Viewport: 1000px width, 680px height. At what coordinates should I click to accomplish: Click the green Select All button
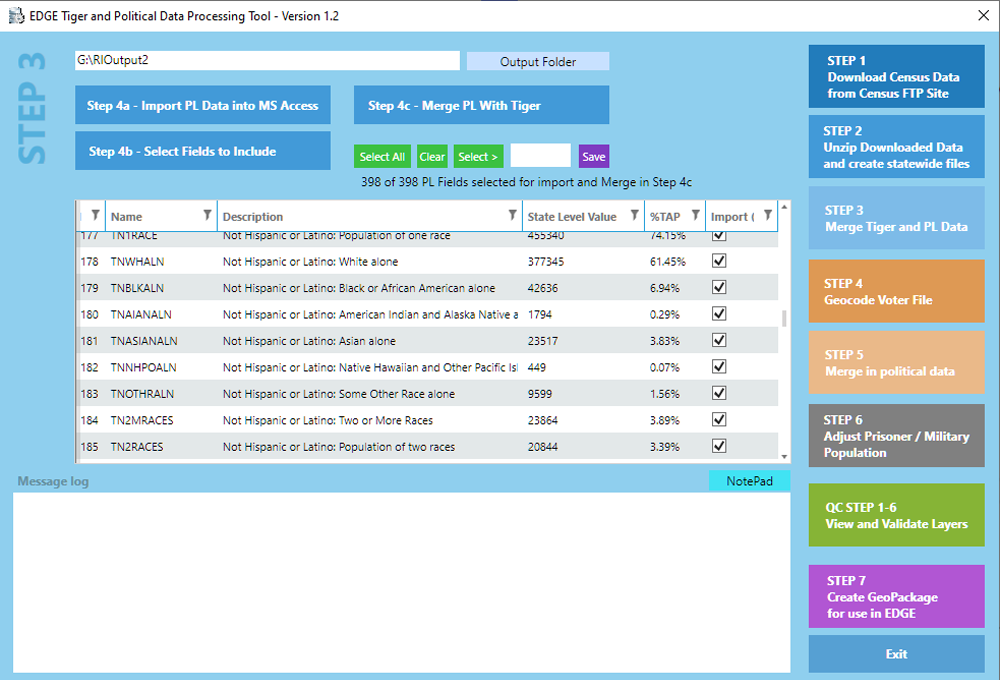point(382,156)
